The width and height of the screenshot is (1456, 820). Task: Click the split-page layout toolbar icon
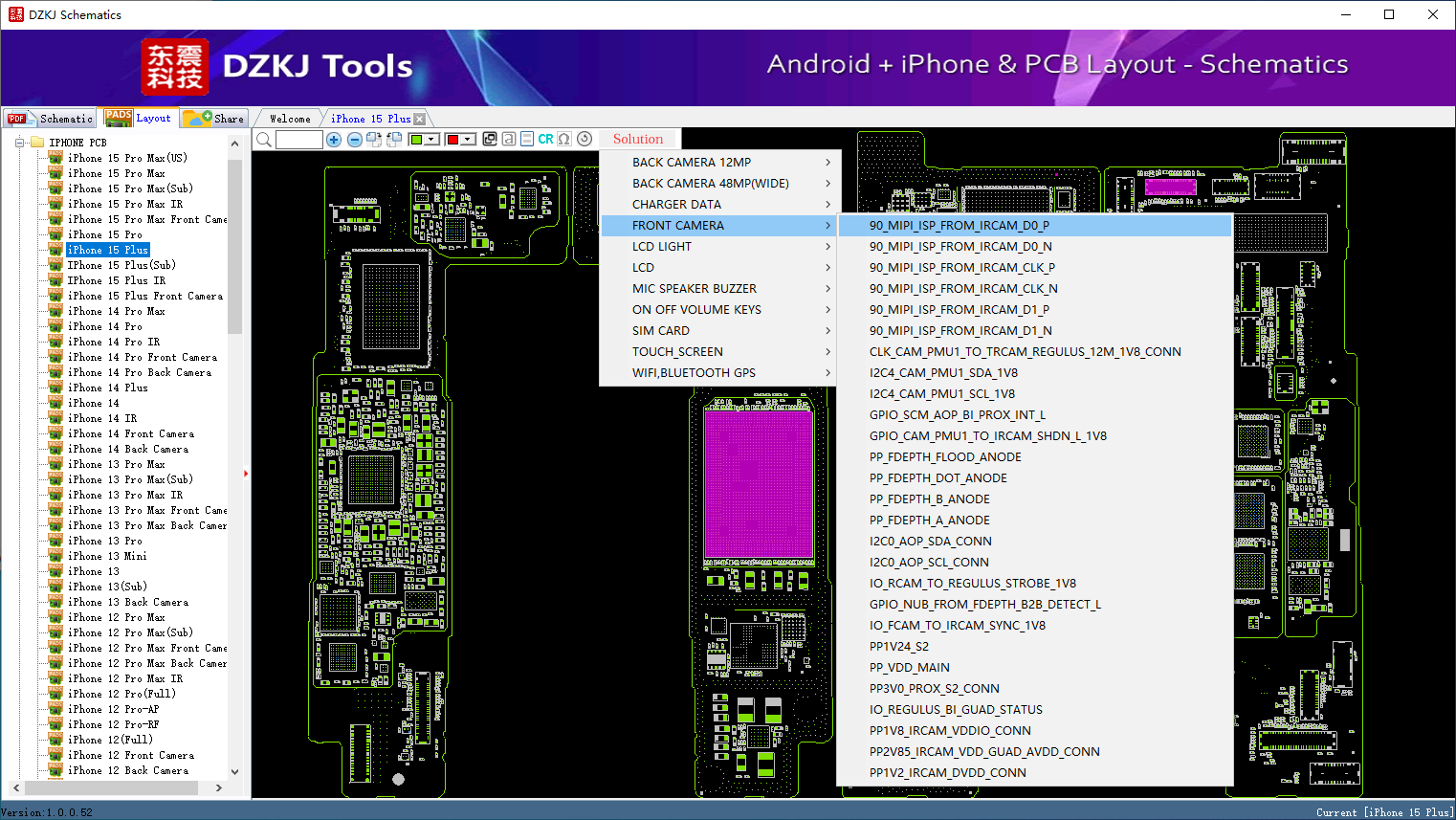pyautogui.click(x=527, y=140)
